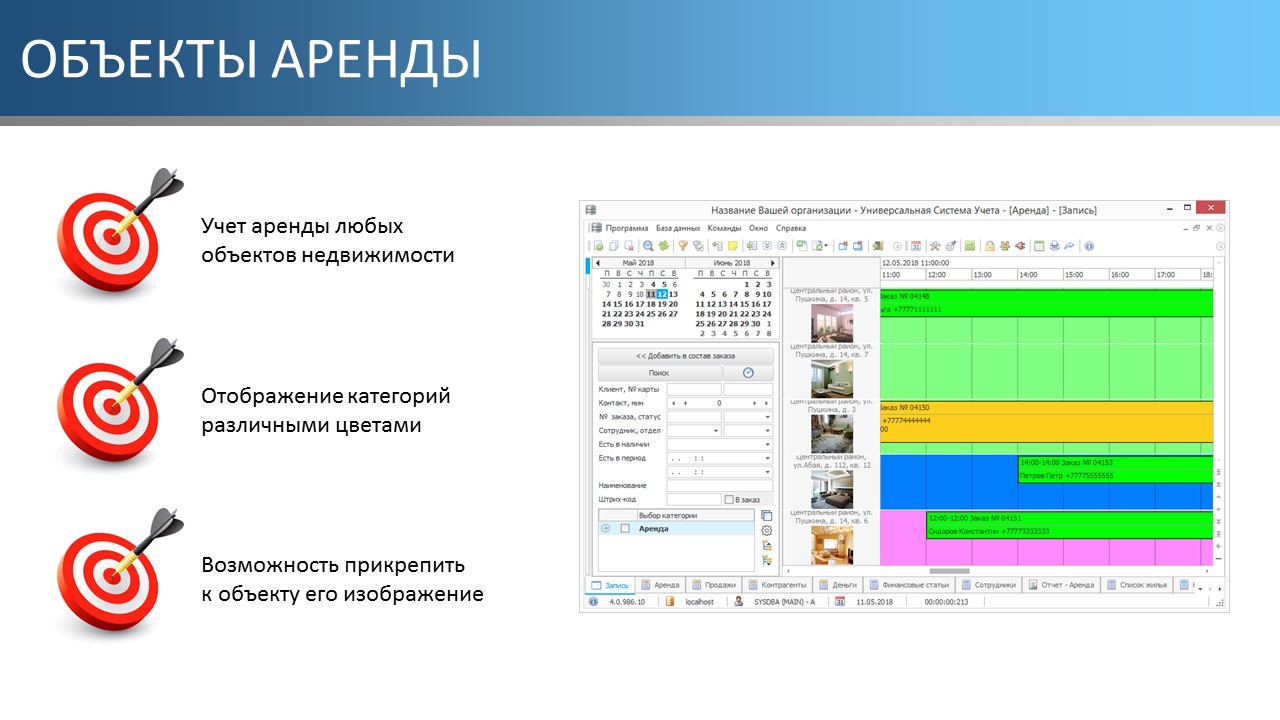Image resolution: width=1280 pixels, height=720 pixels.
Task: Open the Команды menu
Action: (724, 228)
